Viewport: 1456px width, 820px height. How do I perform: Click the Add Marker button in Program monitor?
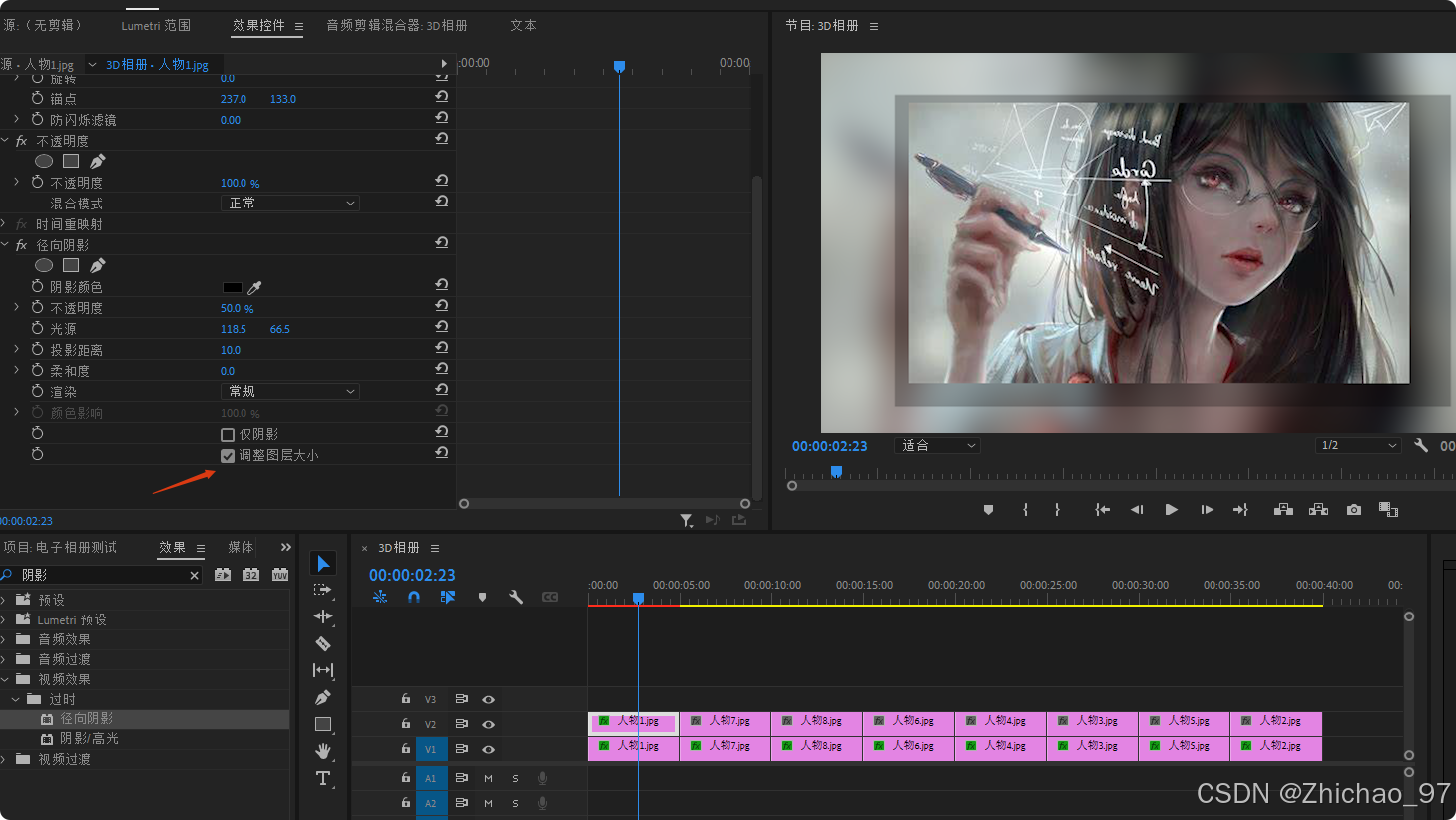point(988,509)
